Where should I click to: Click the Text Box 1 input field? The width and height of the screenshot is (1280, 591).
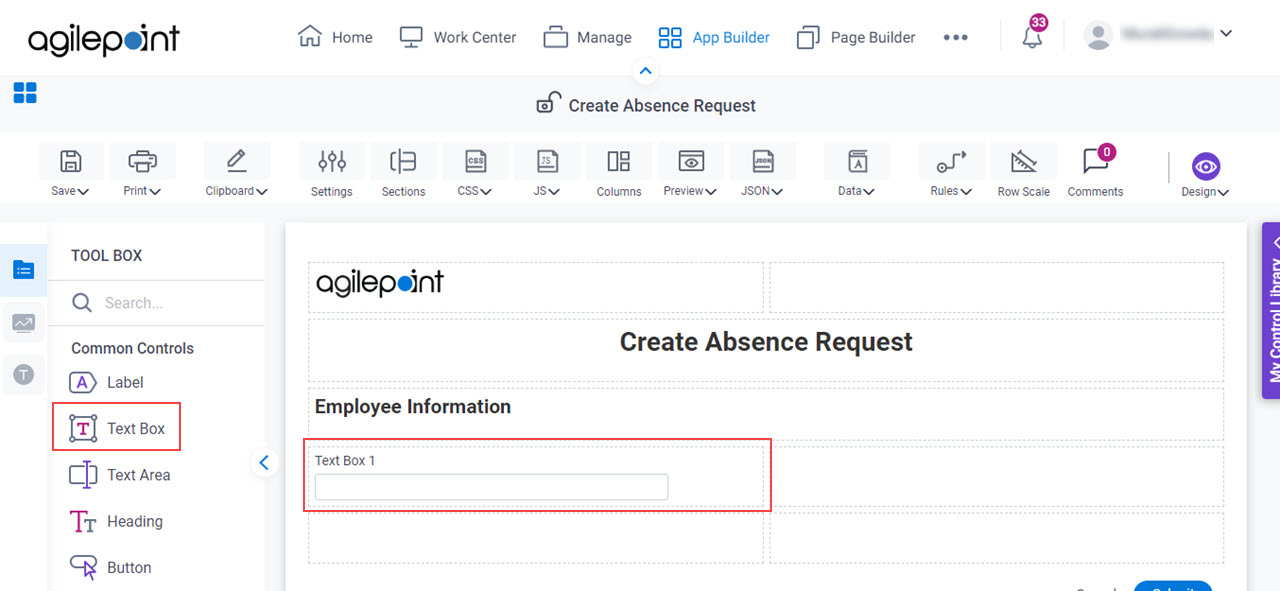click(491, 487)
